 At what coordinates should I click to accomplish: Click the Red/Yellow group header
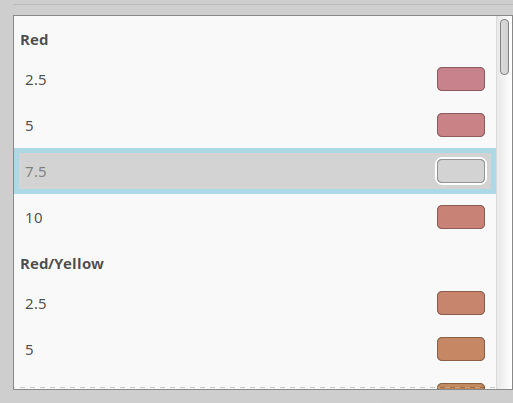tap(62, 264)
